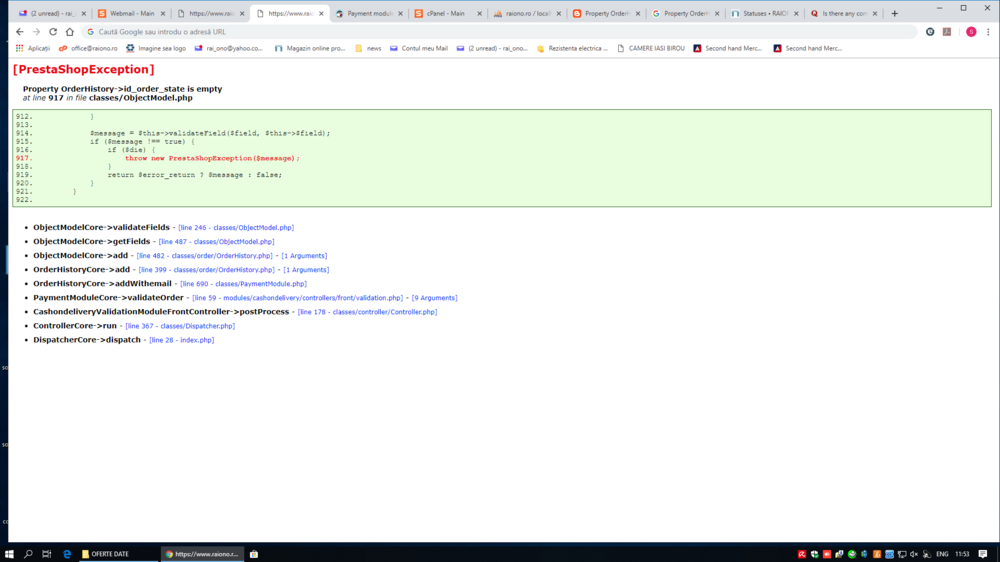Open the Microsoft Store taskbar icon
The width and height of the screenshot is (1000, 562).
coord(254,554)
